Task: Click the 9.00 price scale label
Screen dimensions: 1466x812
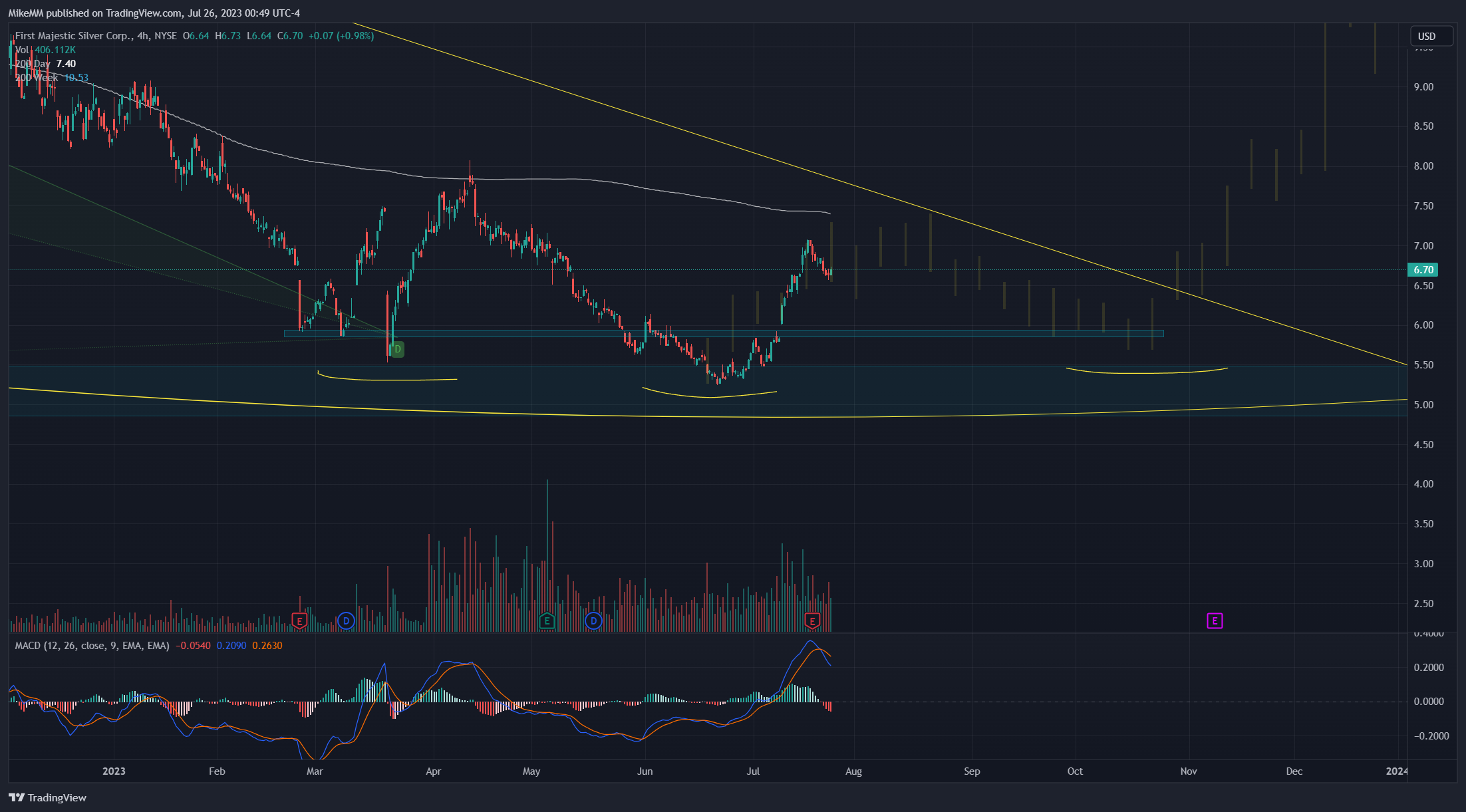Action: 1423,87
